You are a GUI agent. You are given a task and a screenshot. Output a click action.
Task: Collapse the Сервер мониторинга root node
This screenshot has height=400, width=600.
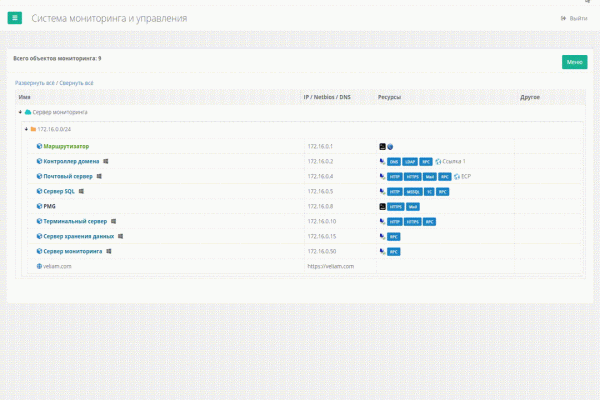19,113
